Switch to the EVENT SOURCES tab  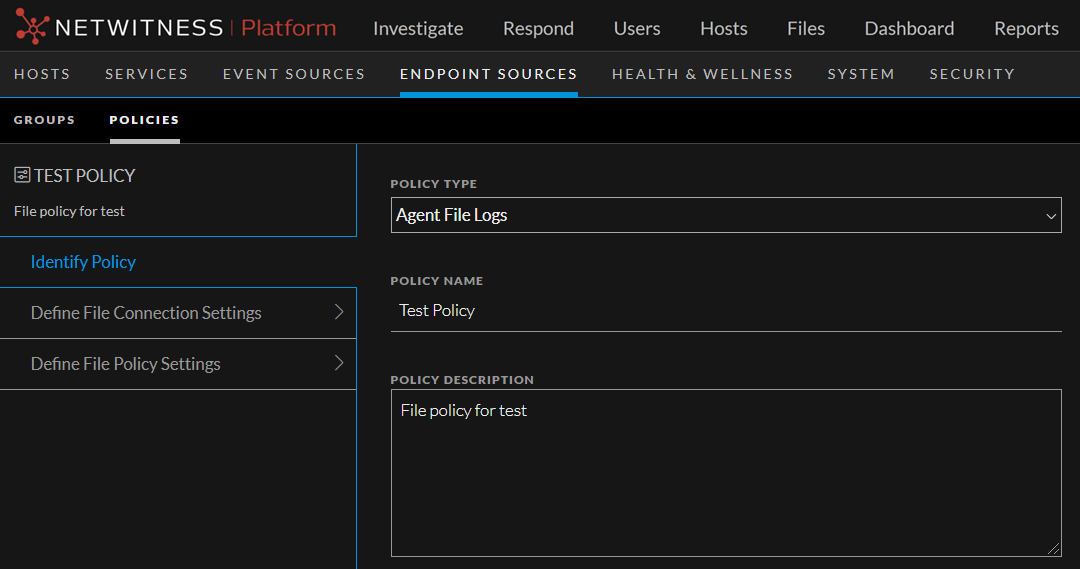click(293, 74)
